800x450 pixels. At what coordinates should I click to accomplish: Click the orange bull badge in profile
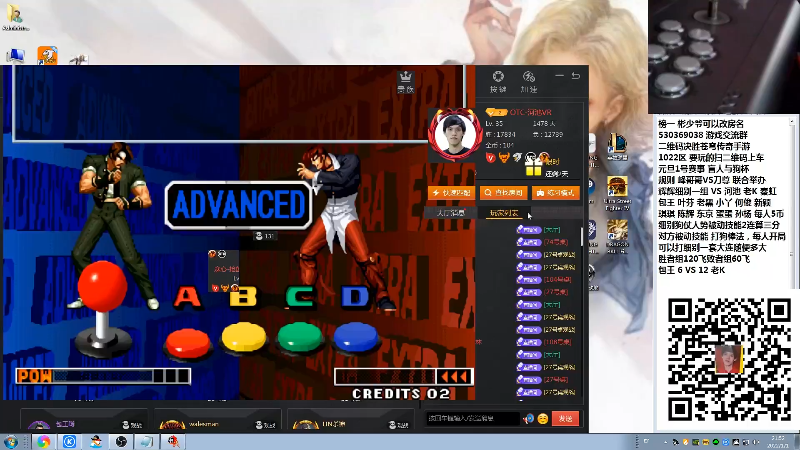tap(504, 158)
